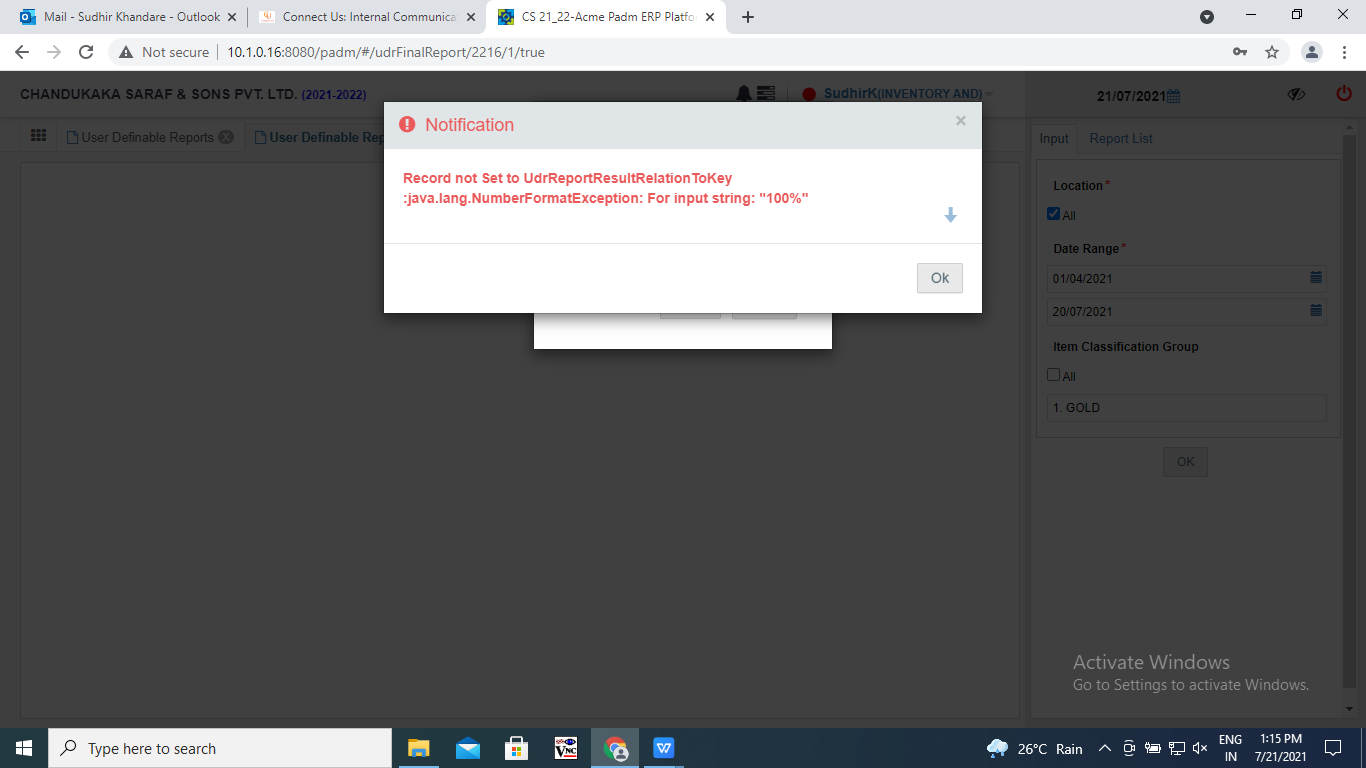Click the OK button in Input panel
This screenshot has height=768, width=1366.
click(x=1185, y=462)
